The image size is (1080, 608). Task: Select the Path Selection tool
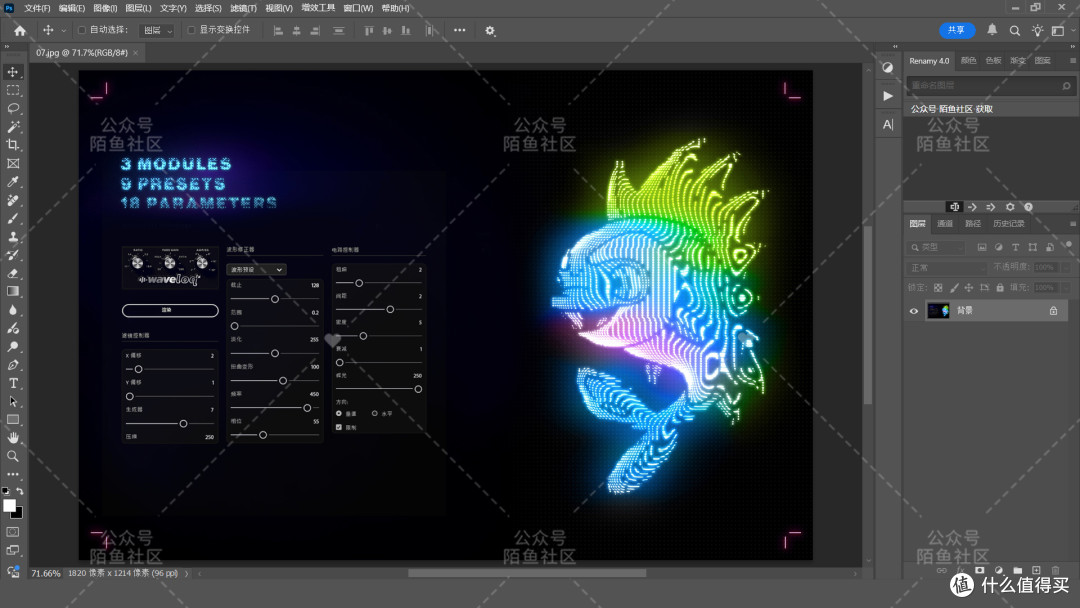[12, 401]
